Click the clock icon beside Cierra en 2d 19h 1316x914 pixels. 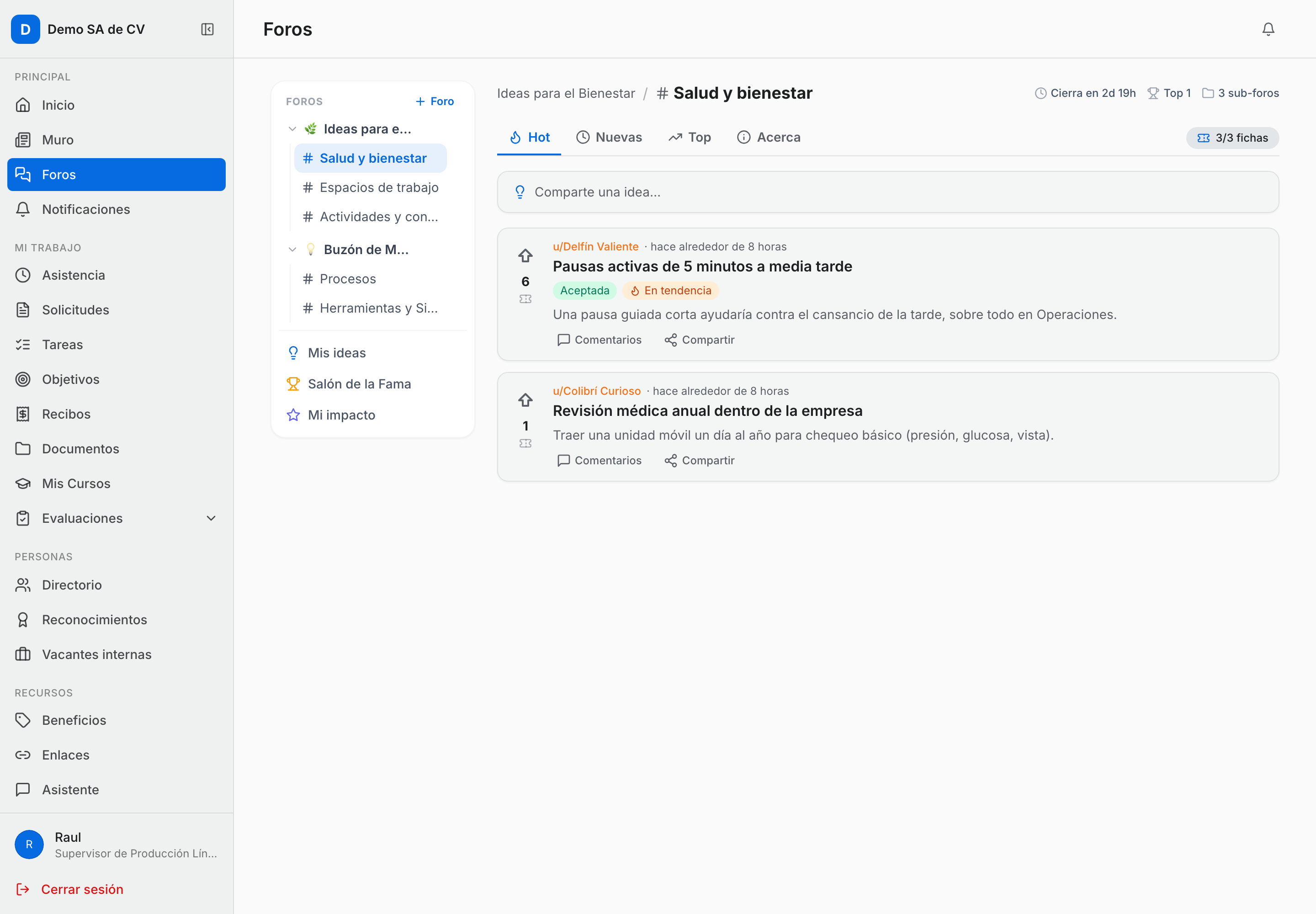click(x=1040, y=93)
